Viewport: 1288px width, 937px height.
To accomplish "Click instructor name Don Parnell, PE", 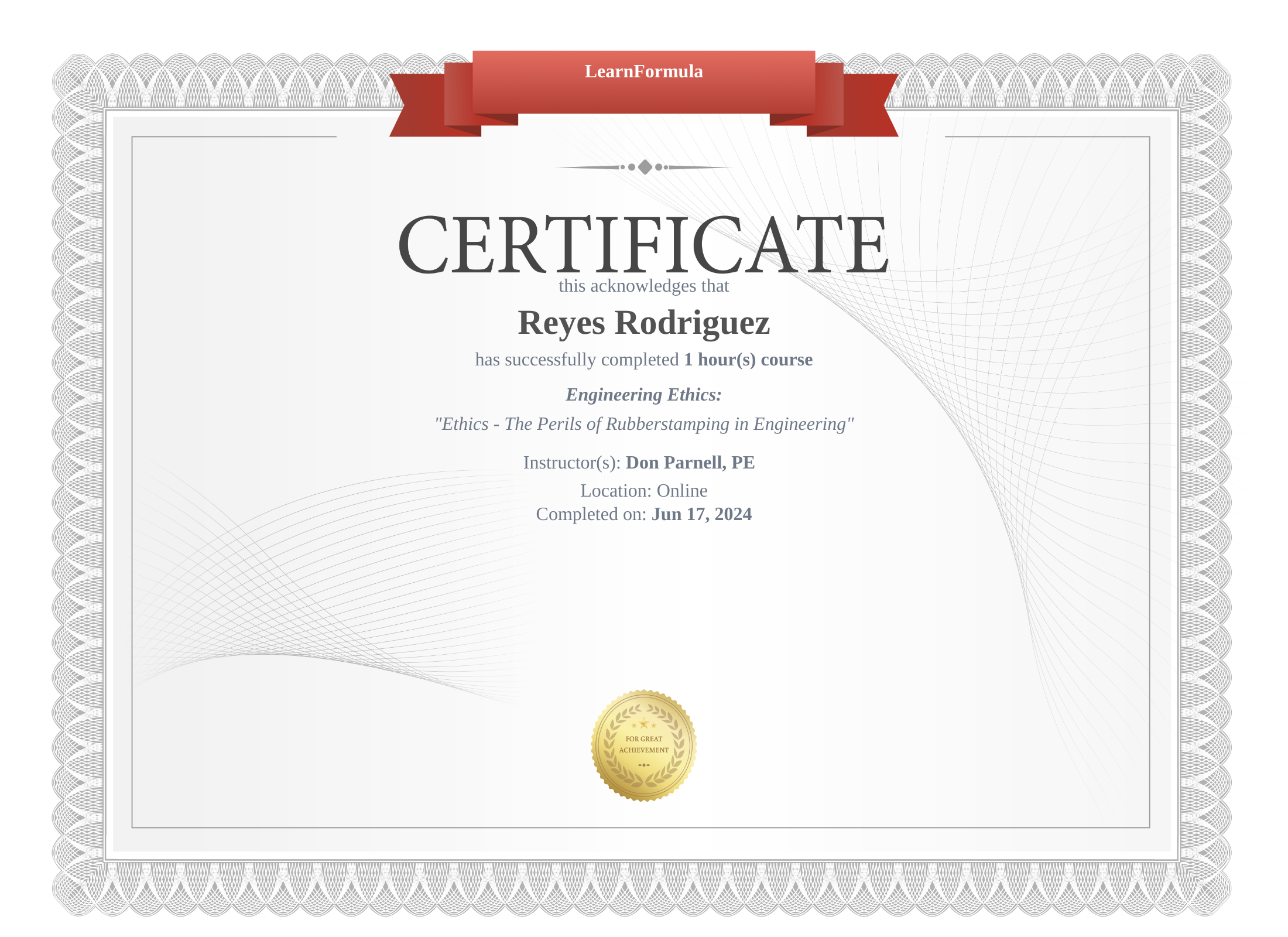I will tap(690, 463).
